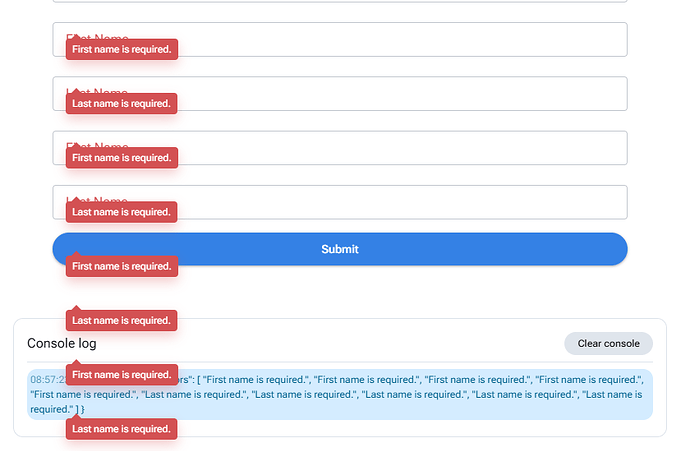Click into the second First Name input
Screen dimensions: 690x451
point(400,148)
